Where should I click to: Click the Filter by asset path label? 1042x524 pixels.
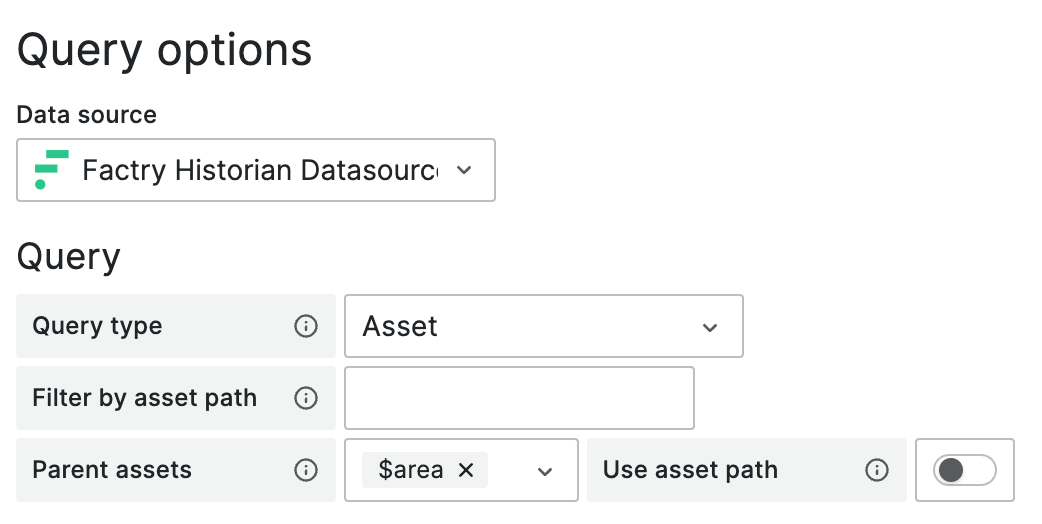click(144, 398)
